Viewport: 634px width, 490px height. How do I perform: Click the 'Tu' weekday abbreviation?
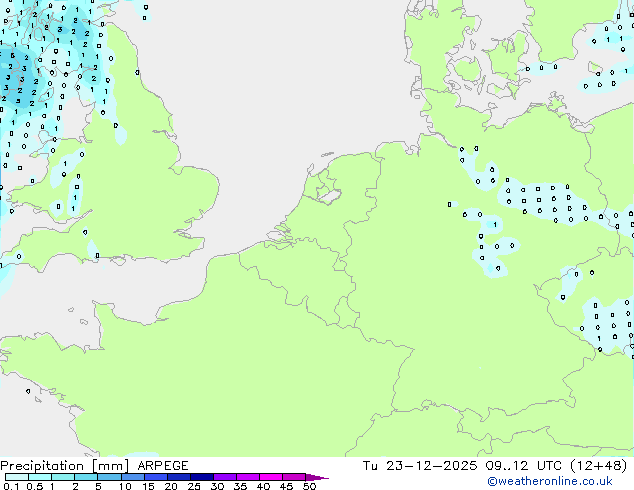pyautogui.click(x=370, y=466)
